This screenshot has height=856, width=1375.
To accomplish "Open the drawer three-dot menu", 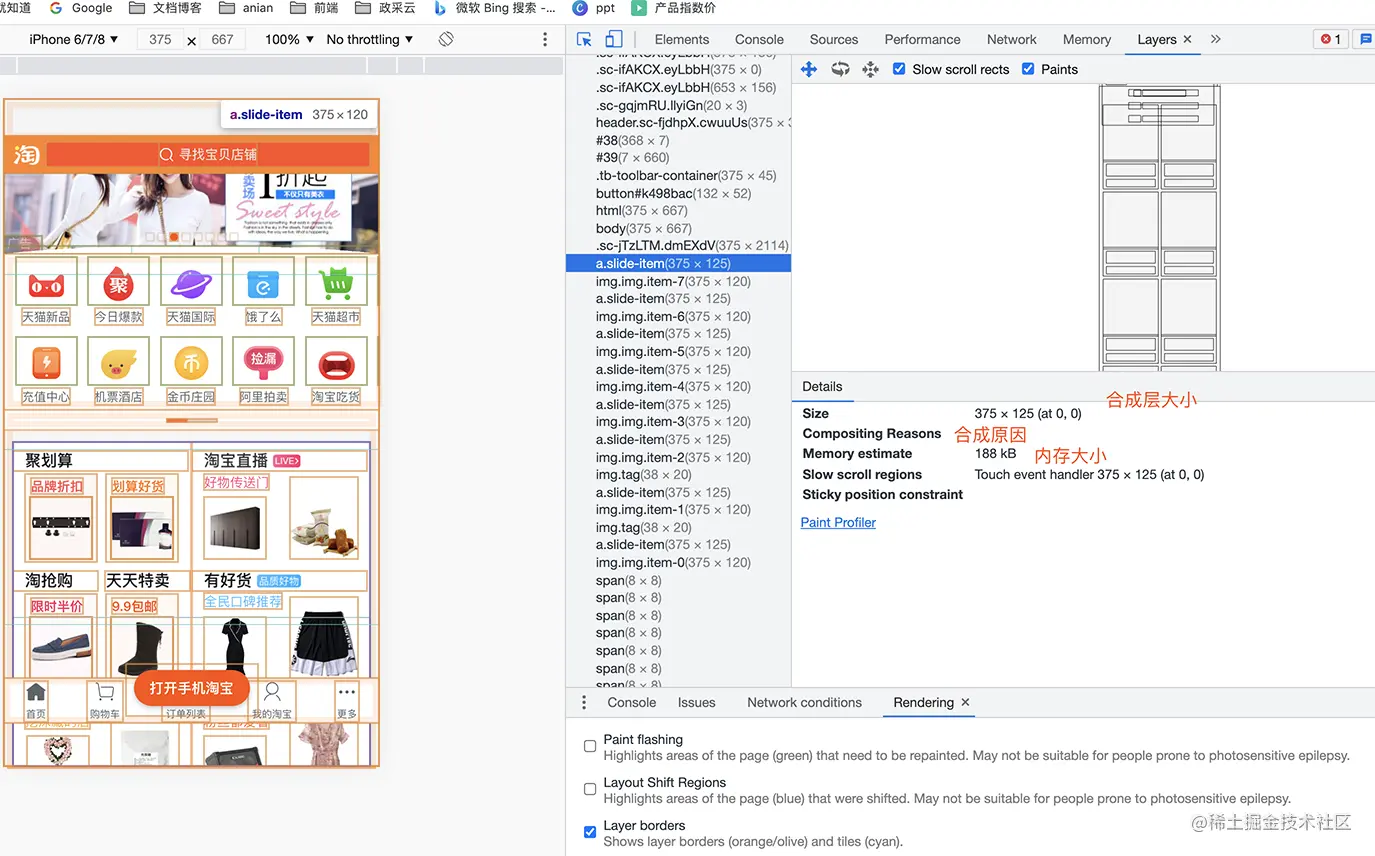I will (x=584, y=702).
